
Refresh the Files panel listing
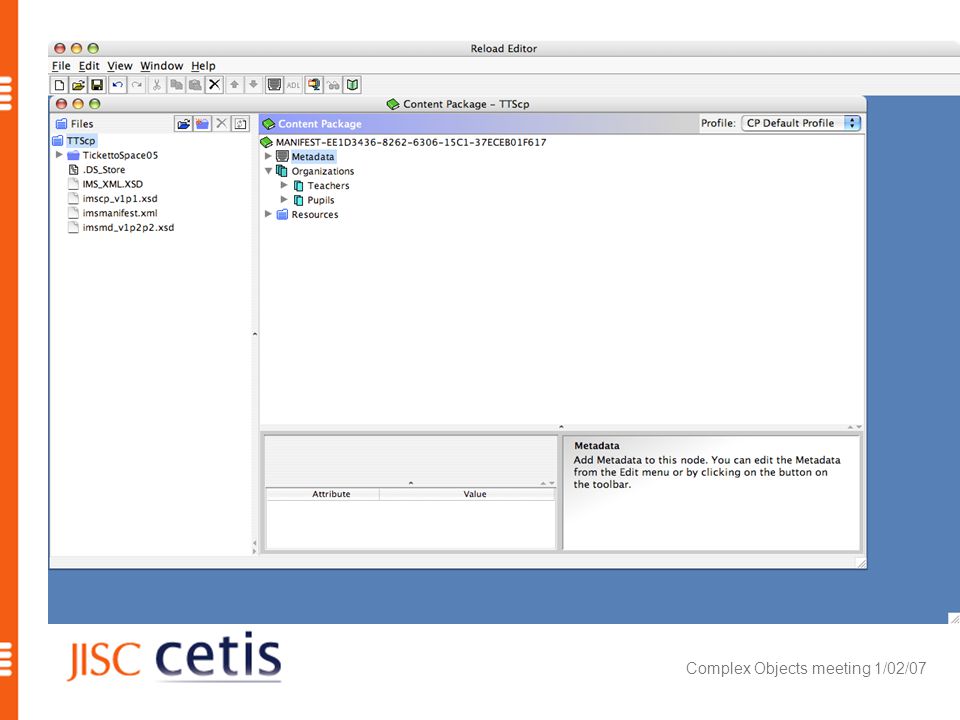241,124
